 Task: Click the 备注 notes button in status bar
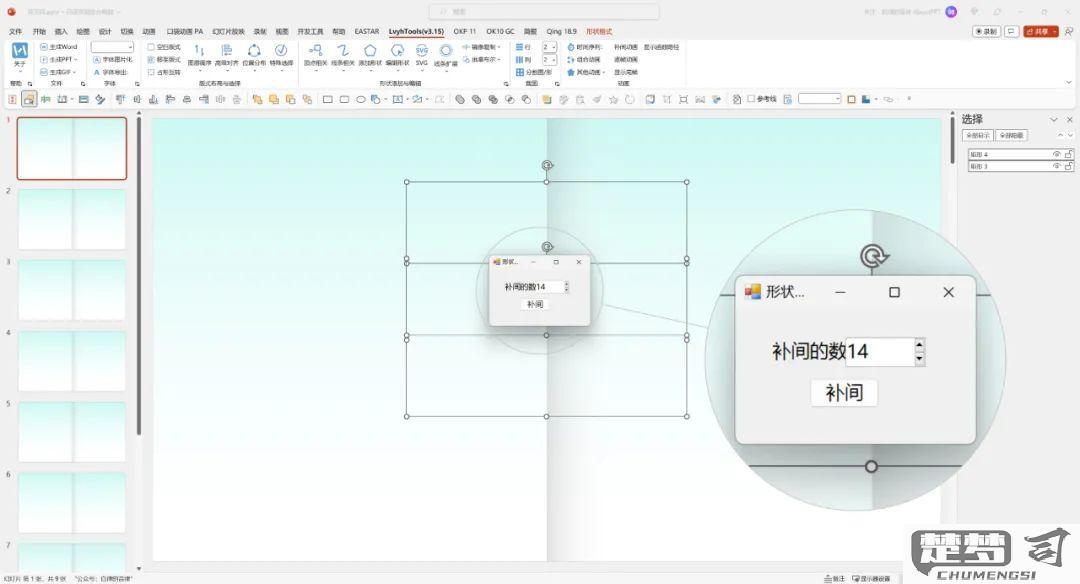click(x=835, y=578)
